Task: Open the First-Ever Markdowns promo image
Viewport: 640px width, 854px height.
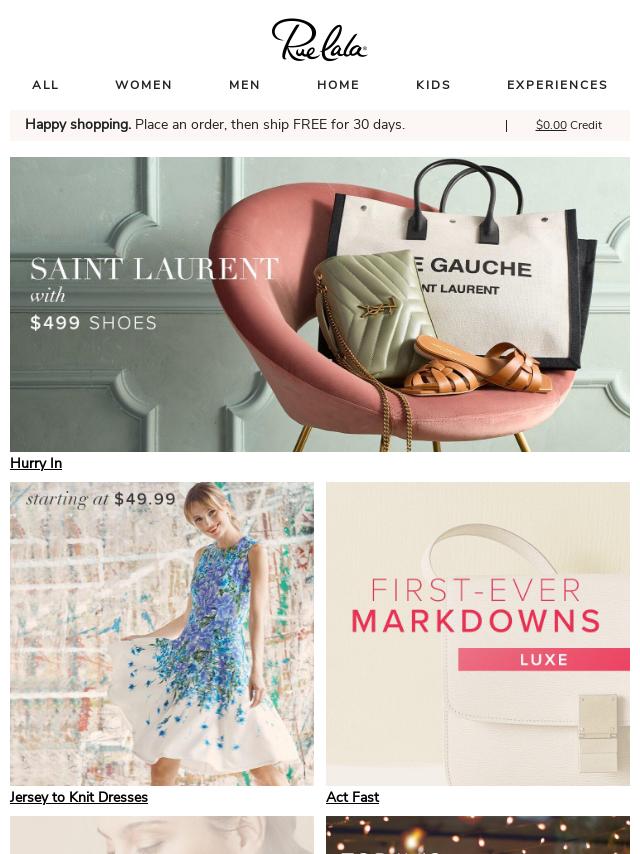Action: coord(478,633)
